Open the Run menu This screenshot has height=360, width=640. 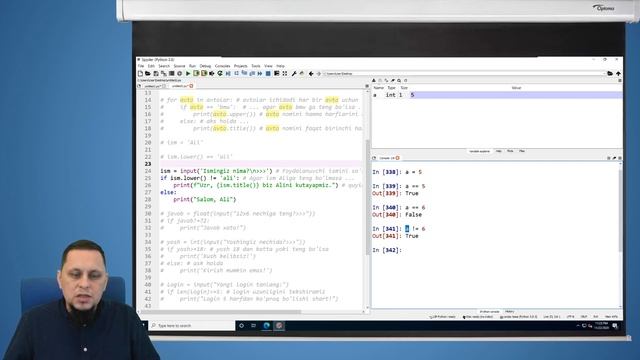[192, 66]
